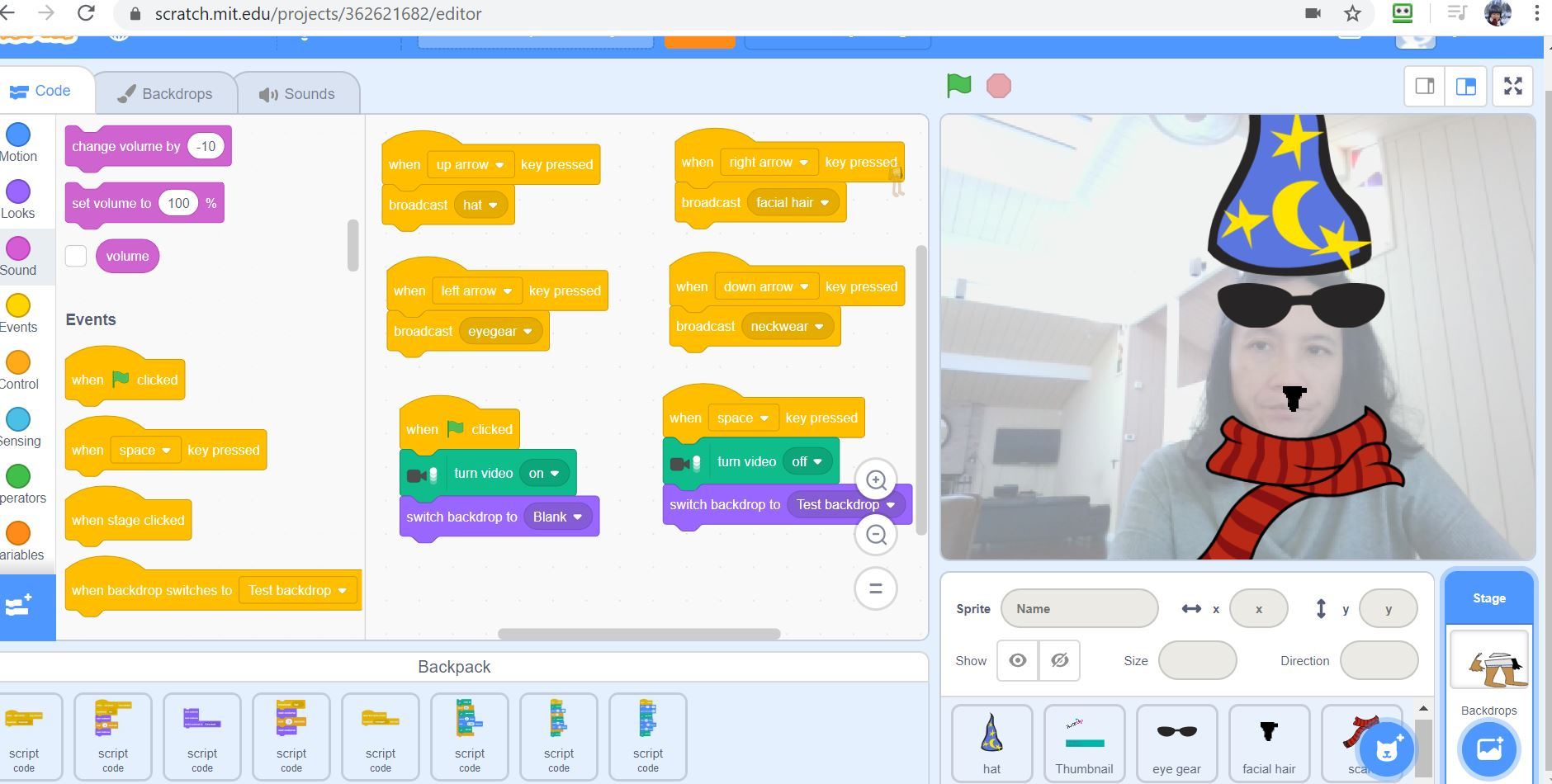
Task: Open the right arrow key dropdown
Action: [769, 162]
